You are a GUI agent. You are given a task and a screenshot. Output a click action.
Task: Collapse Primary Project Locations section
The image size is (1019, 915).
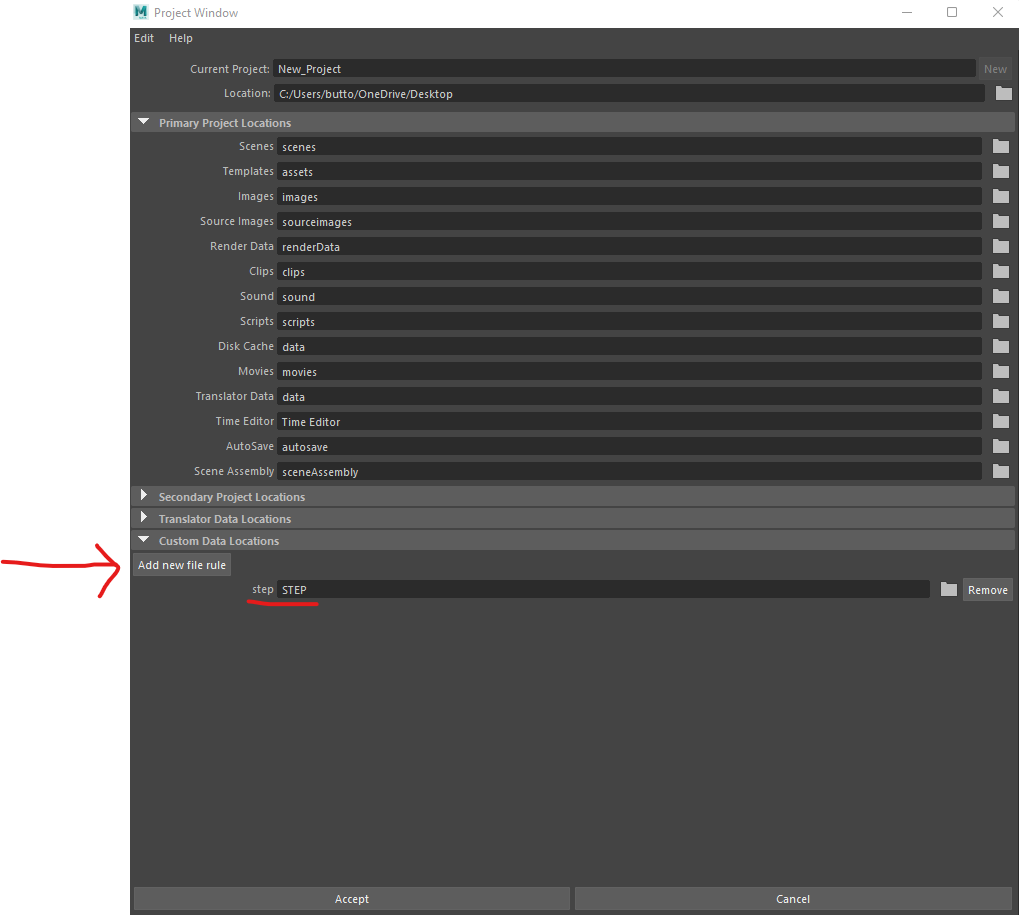[x=144, y=122]
